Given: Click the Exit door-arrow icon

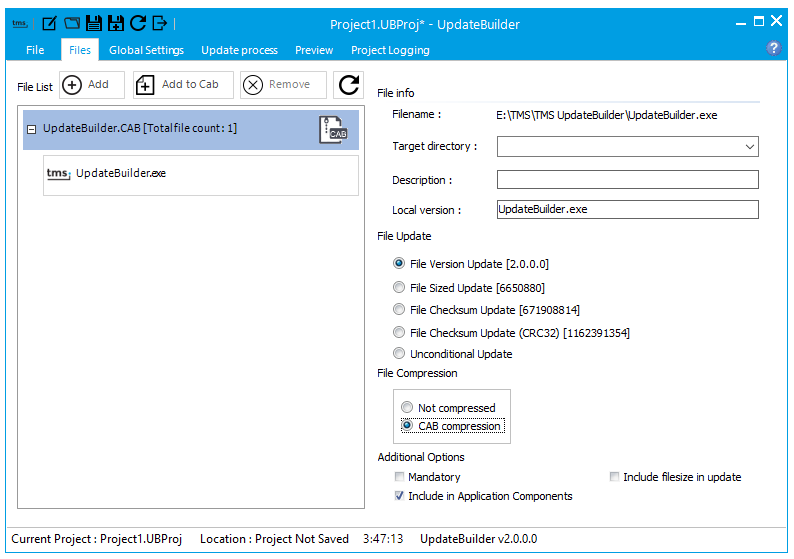Looking at the screenshot, I should 160,23.
